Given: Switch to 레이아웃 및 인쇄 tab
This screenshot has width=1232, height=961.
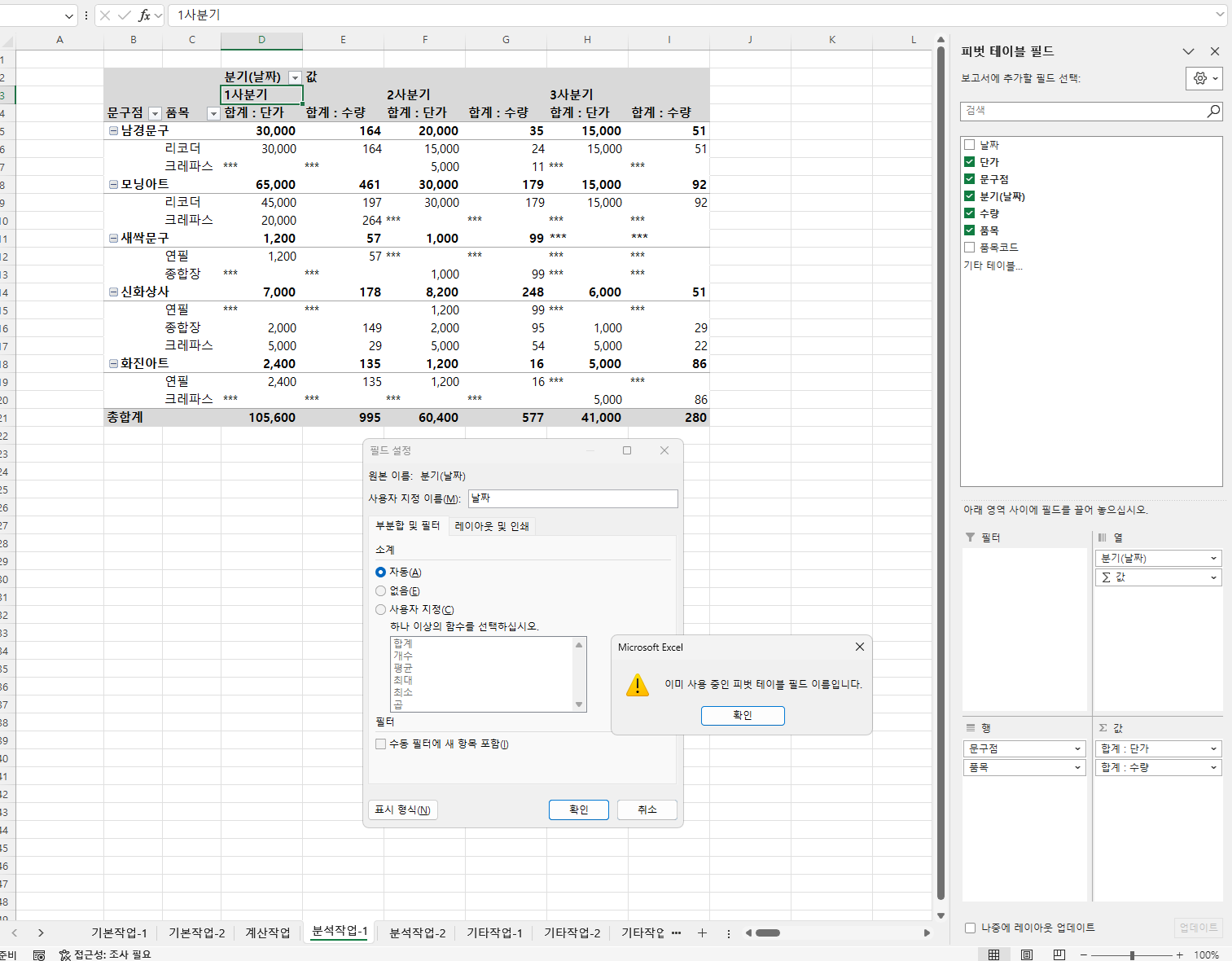Looking at the screenshot, I should [x=492, y=526].
